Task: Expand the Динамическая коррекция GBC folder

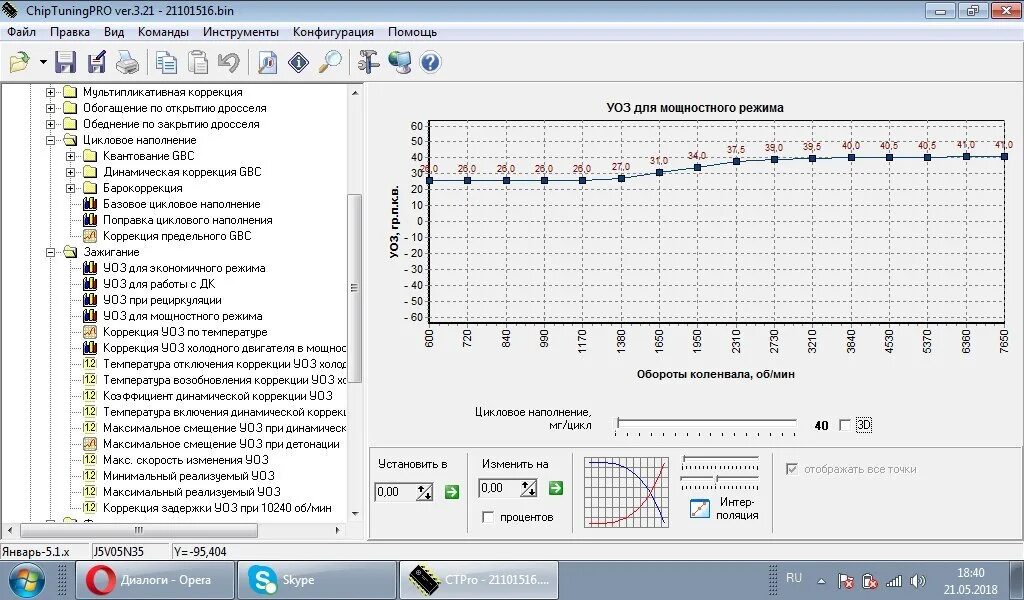Action: [71, 172]
